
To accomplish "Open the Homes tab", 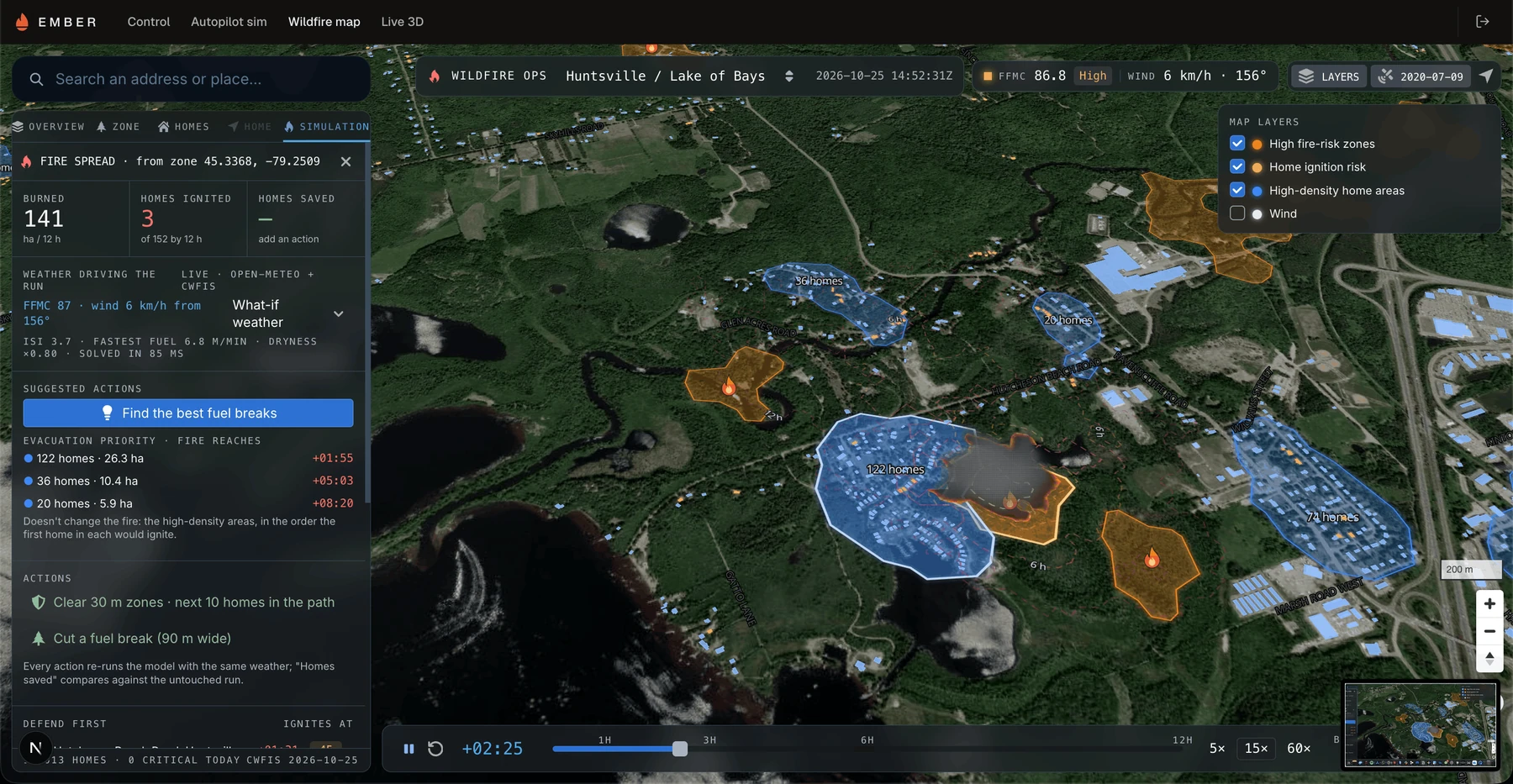I will point(184,127).
